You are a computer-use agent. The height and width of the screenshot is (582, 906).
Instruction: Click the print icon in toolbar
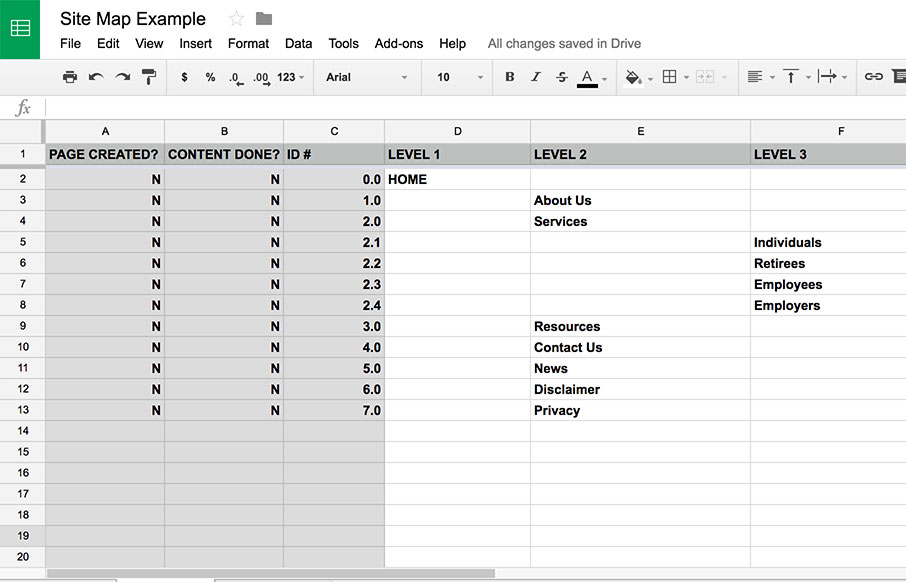[x=70, y=77]
